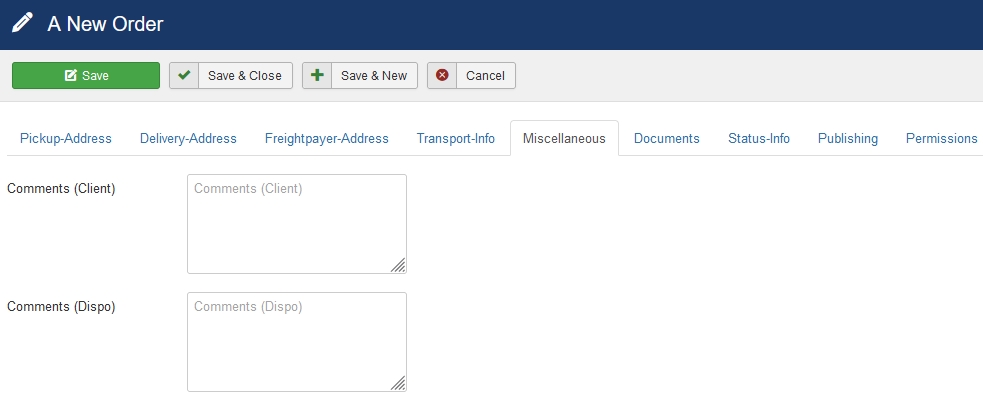This screenshot has width=983, height=408.
Task: Open the Delivery-Address tab
Action: (188, 139)
